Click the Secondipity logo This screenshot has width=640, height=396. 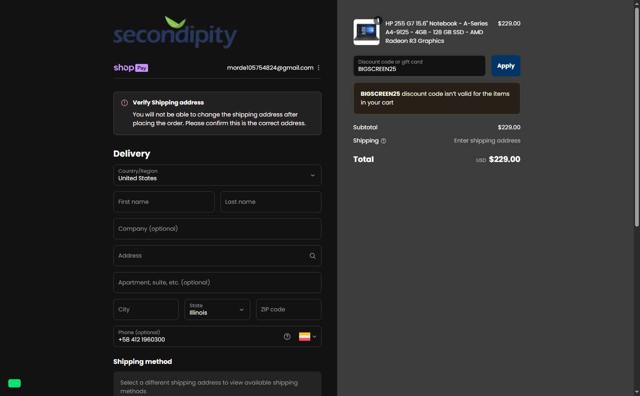[175, 32]
